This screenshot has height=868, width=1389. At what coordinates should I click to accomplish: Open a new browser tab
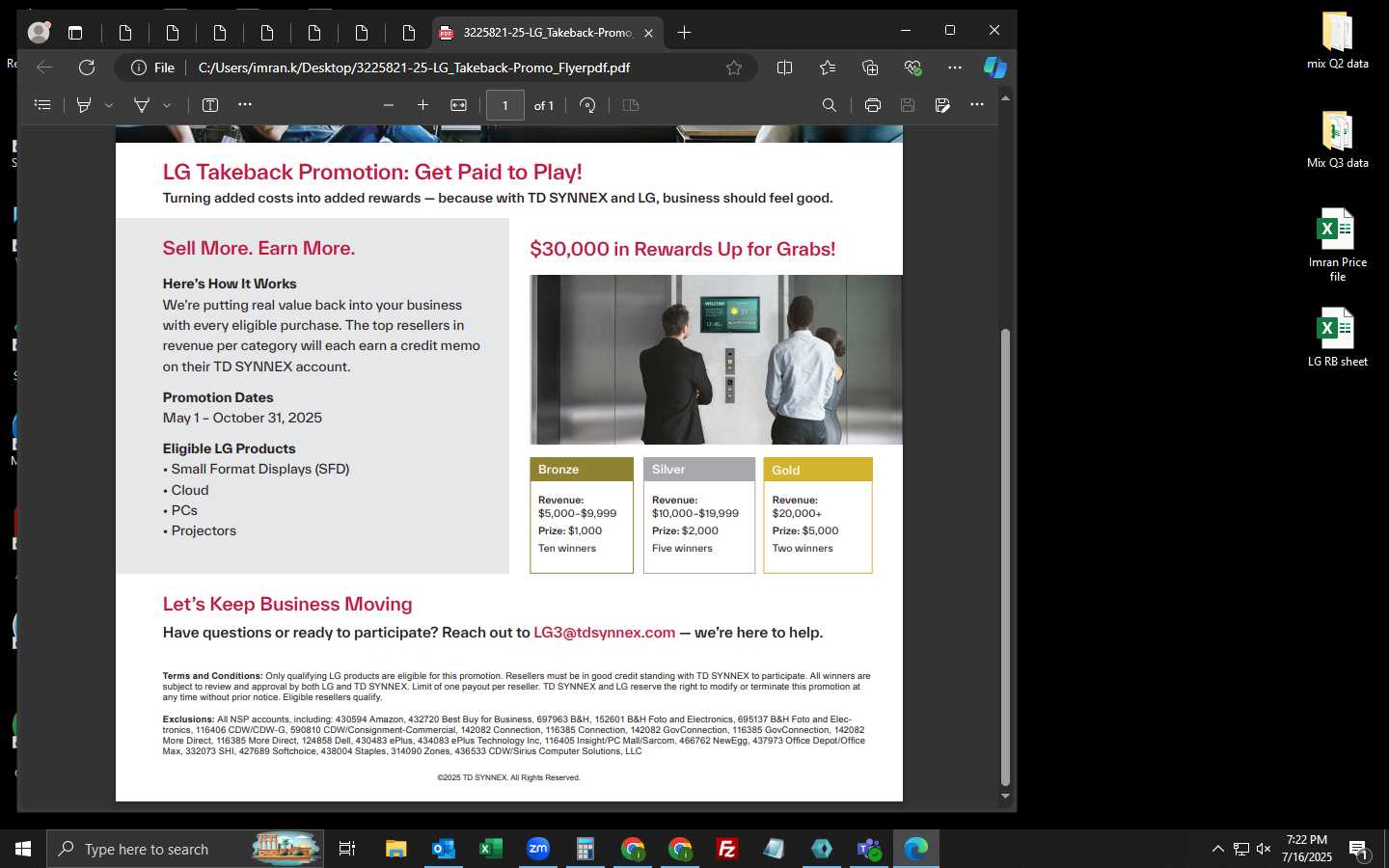click(684, 33)
